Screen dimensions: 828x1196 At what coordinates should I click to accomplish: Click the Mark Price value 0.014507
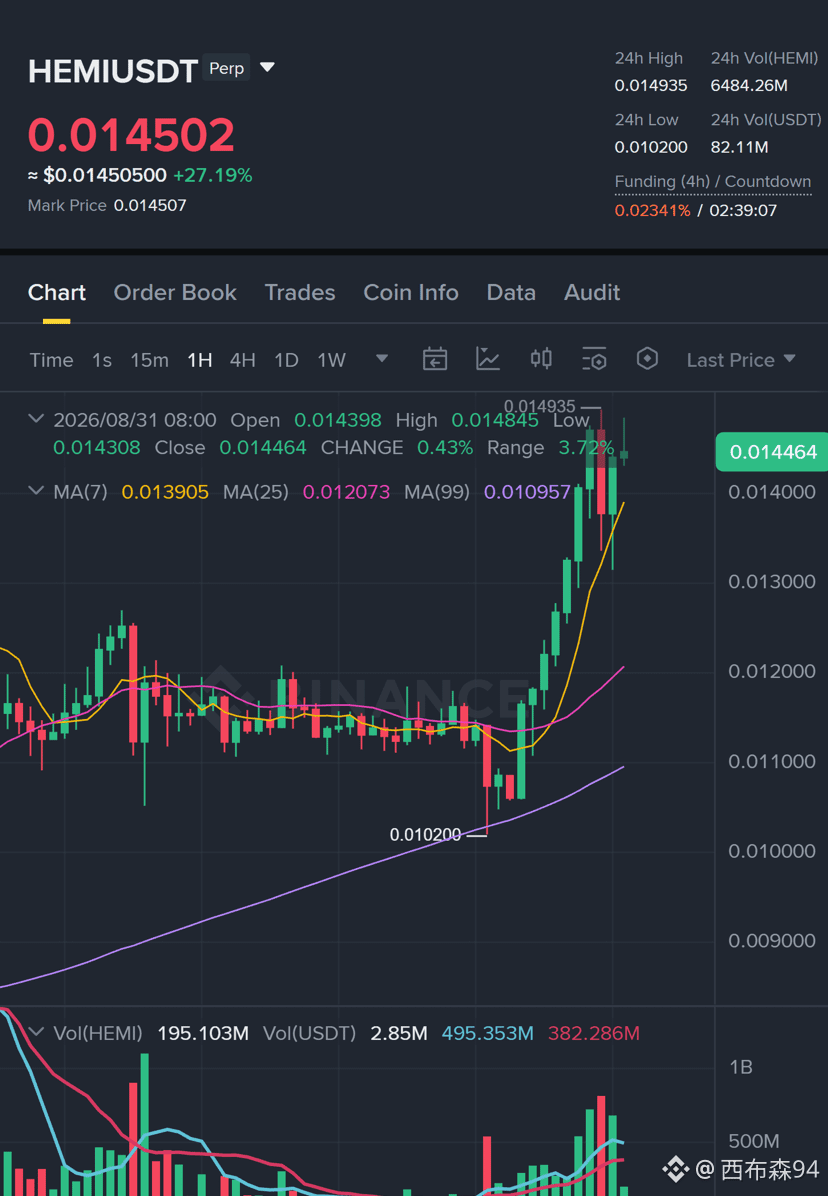(150, 205)
